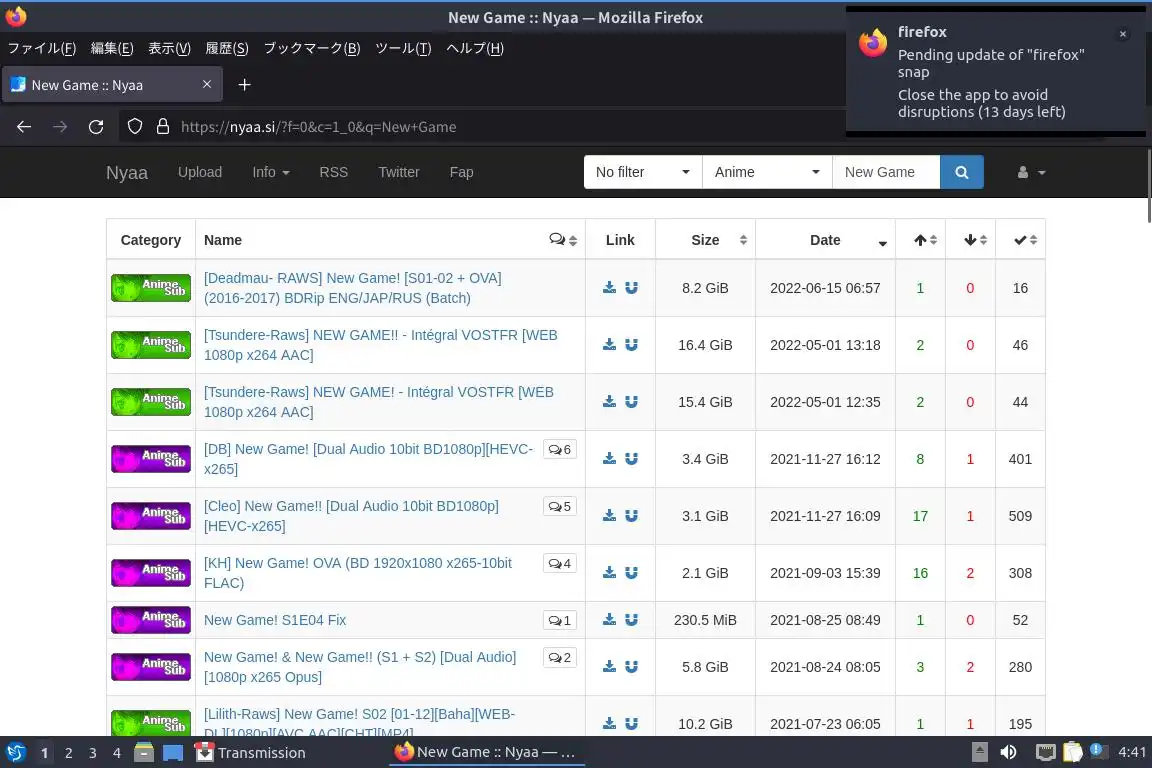Download torrent file for Deadmau- RAWS New Game
Image resolution: width=1152 pixels, height=768 pixels.
tap(609, 287)
